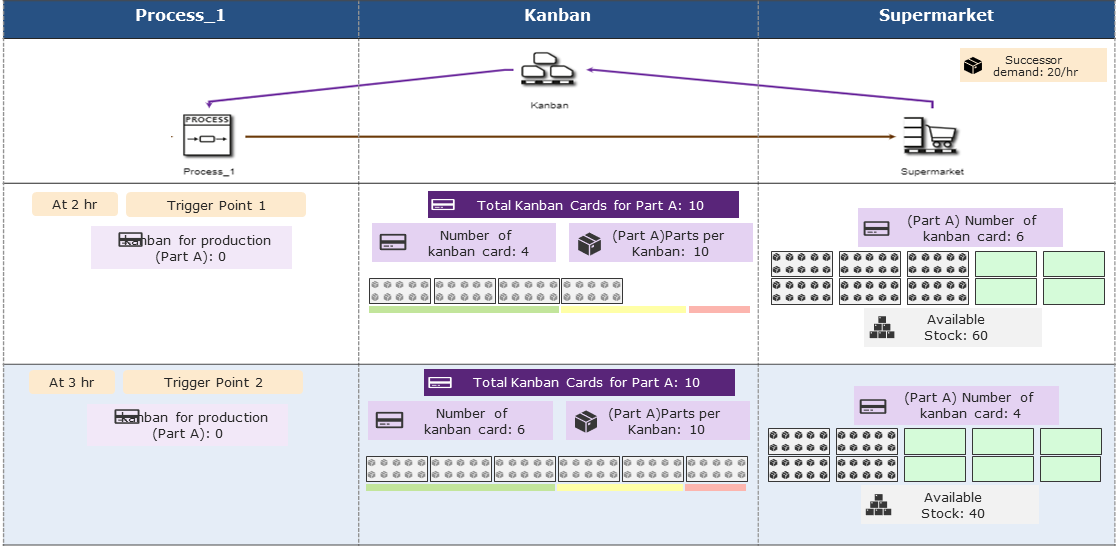This screenshot has height=552, width=1120.
Task: Click the Supermarket shopping cart icon
Action: pos(931,136)
